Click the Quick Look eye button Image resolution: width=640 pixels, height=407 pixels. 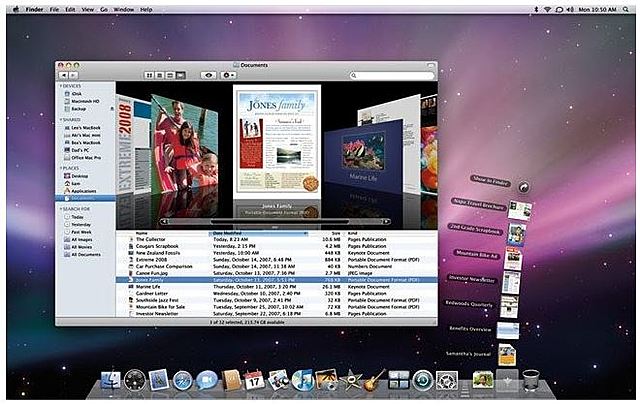click(x=209, y=76)
